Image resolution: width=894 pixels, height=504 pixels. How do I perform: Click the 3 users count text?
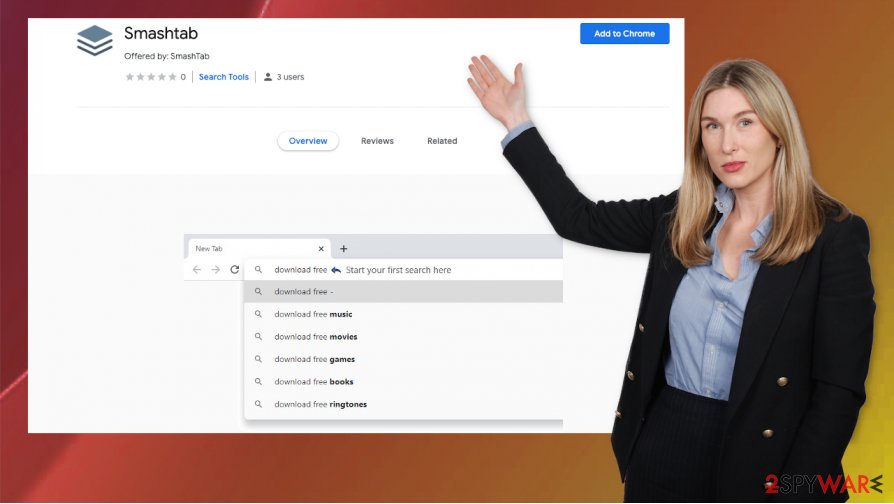click(x=290, y=77)
